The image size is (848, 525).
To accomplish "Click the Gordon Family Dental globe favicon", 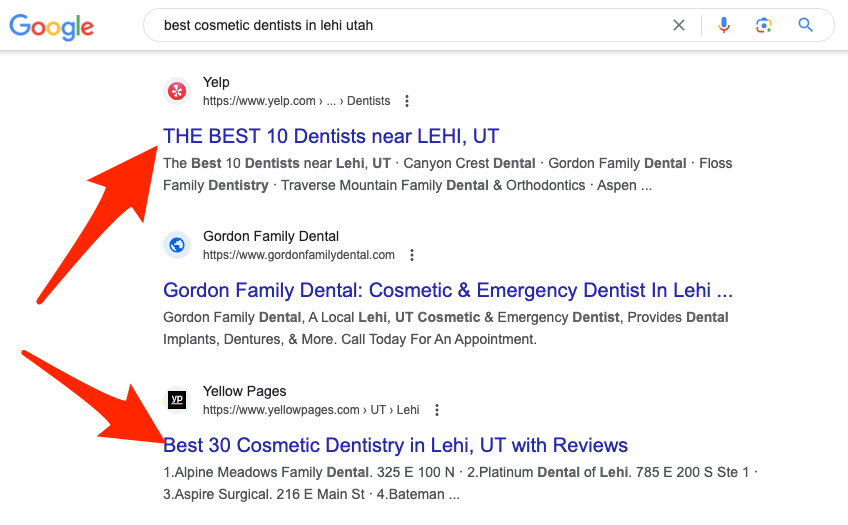I will (177, 245).
